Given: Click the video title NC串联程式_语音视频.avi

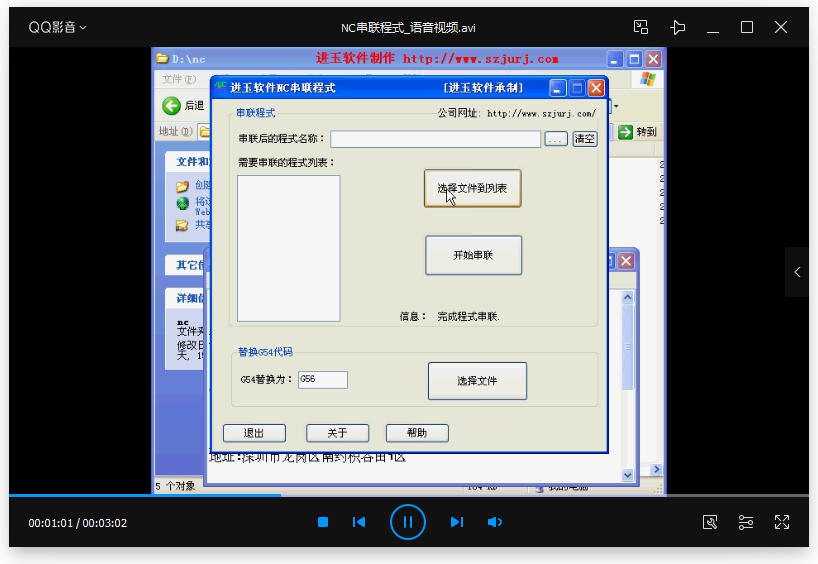Looking at the screenshot, I should (408, 28).
